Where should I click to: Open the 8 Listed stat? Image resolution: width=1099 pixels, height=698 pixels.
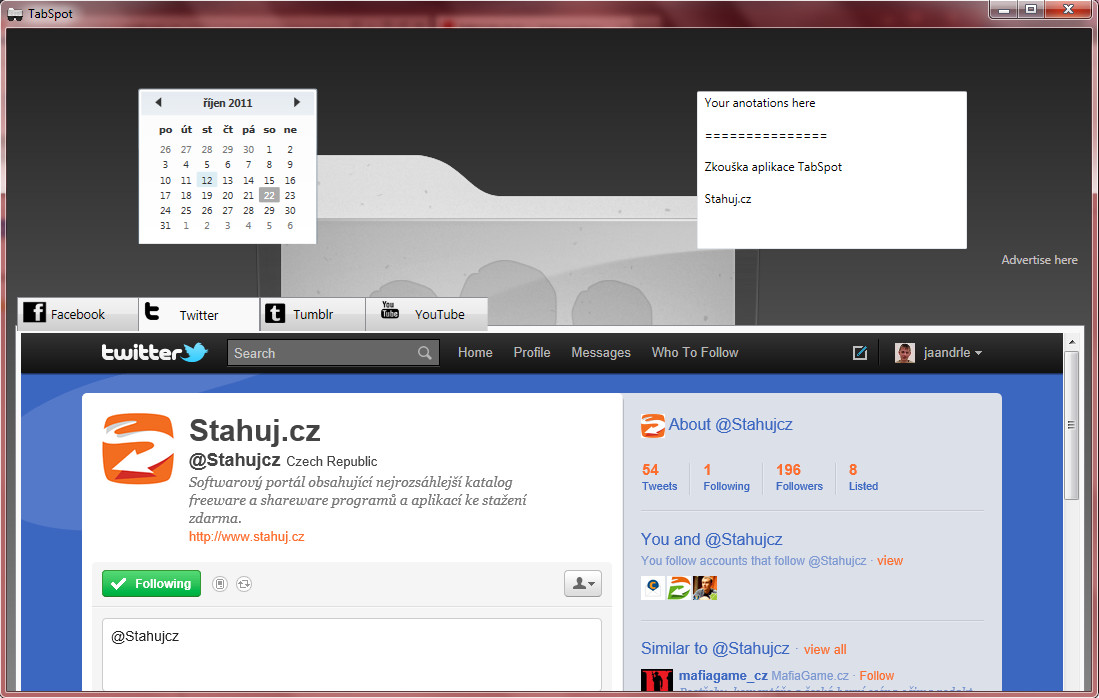tap(863, 477)
